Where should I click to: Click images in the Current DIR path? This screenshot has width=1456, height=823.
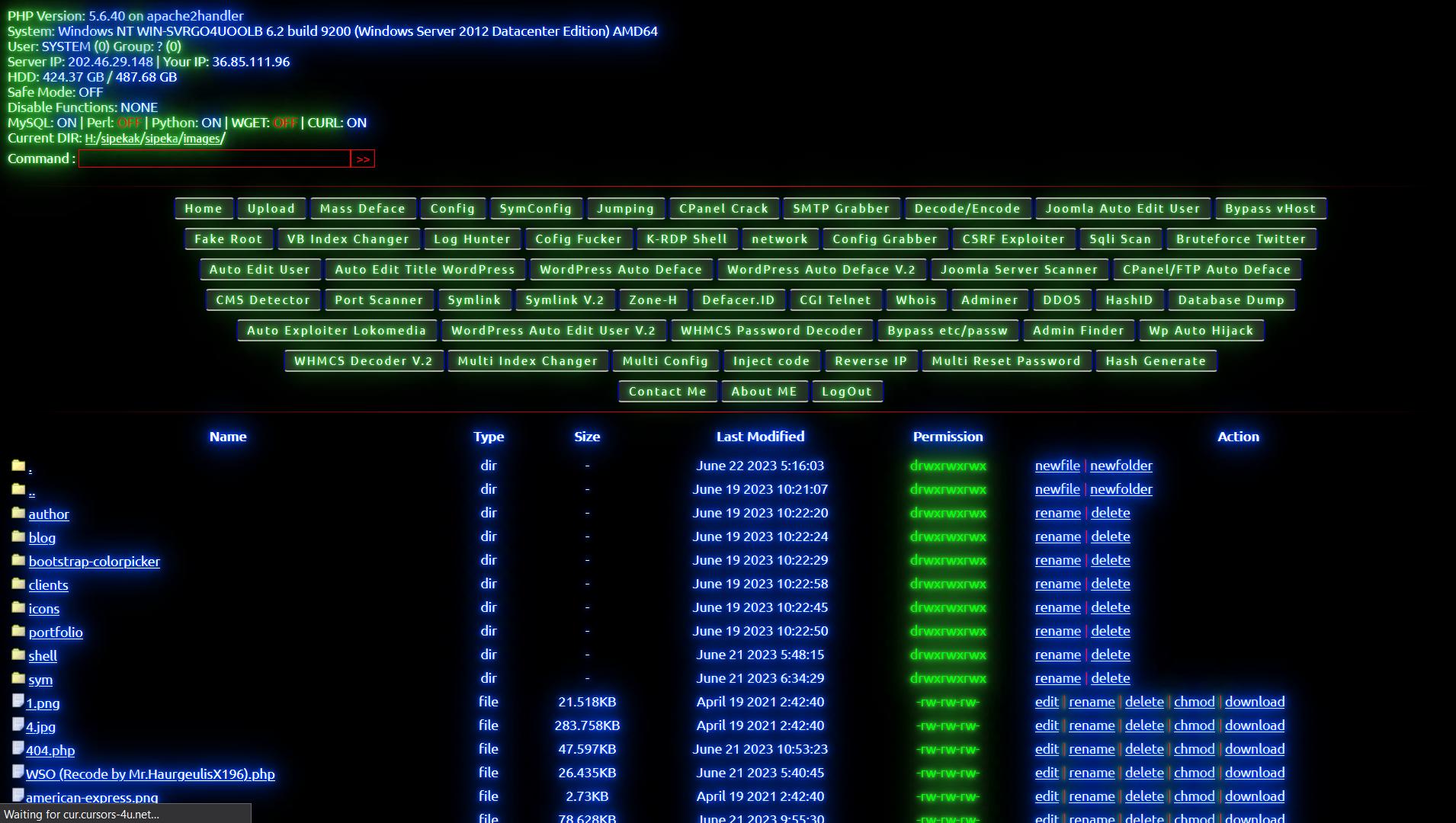[202, 139]
